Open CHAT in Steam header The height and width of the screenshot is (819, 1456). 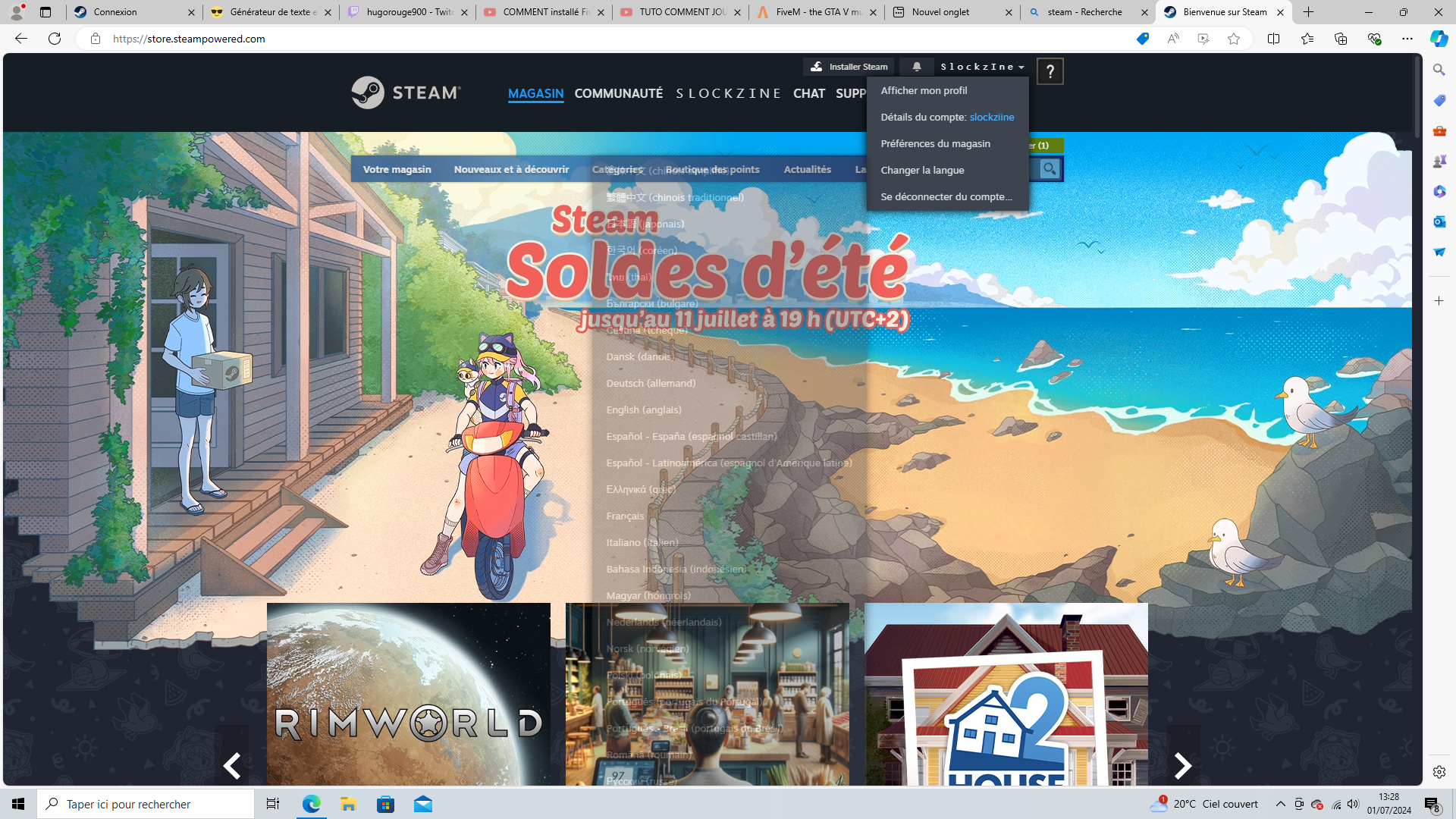[809, 93]
